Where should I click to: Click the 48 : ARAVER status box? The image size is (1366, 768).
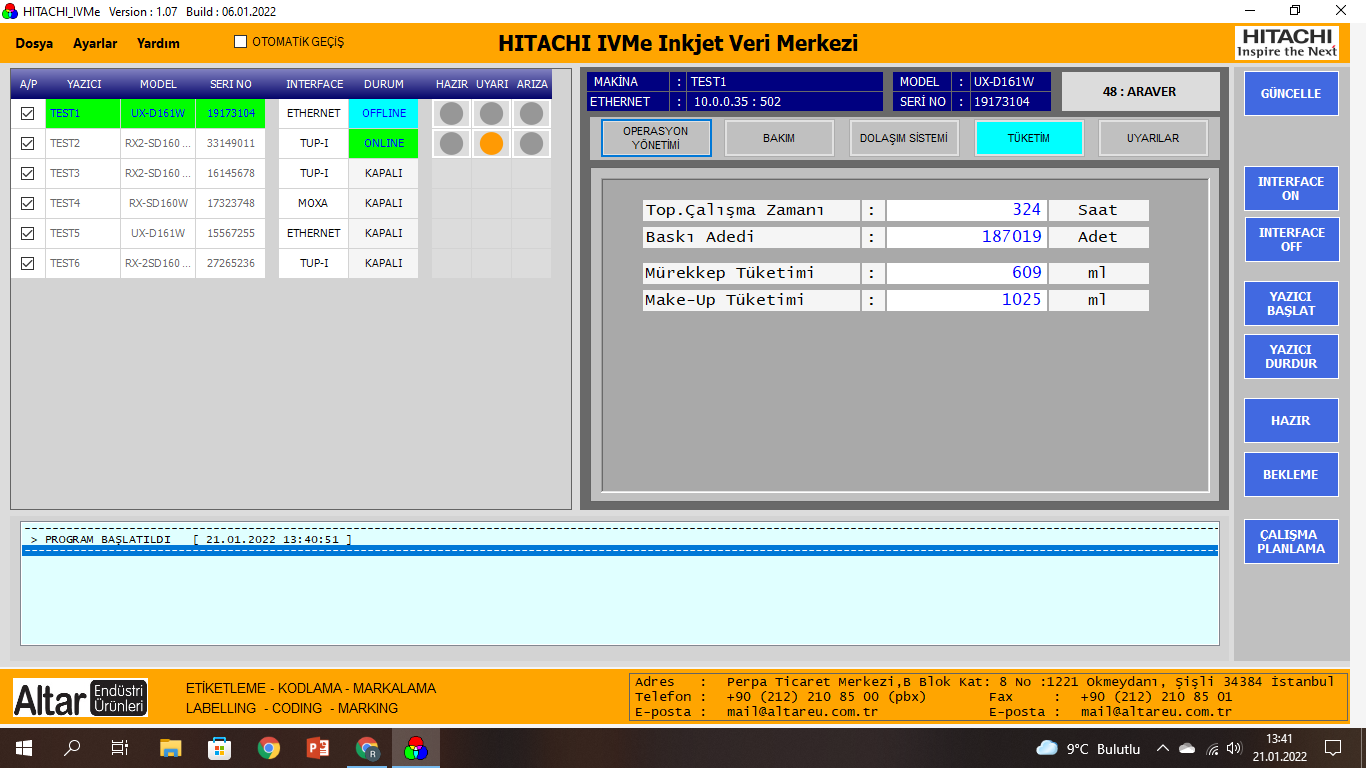(1140, 91)
